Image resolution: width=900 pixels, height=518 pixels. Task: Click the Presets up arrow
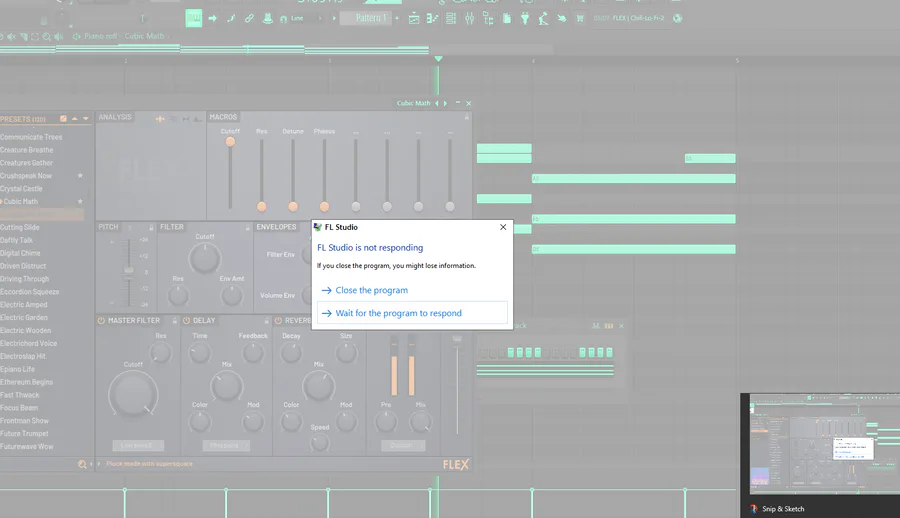tap(75, 119)
